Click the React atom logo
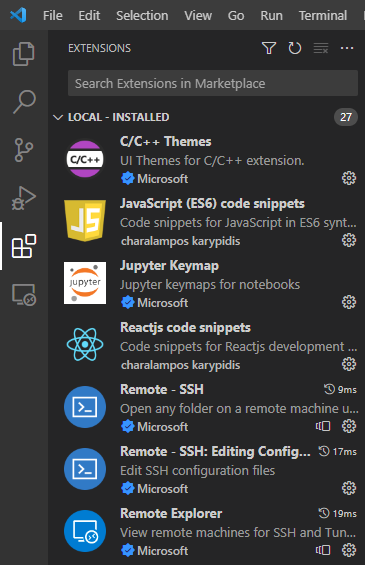365x565 pixels. (85, 344)
